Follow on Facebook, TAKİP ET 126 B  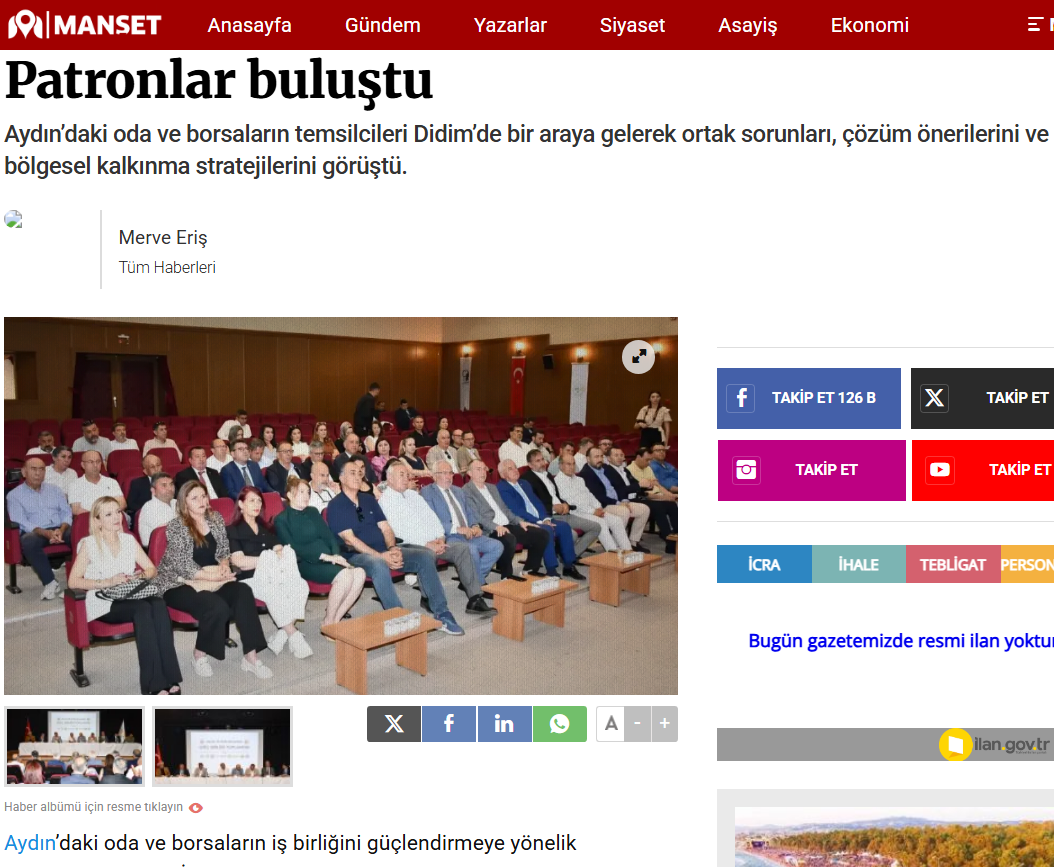(x=809, y=398)
